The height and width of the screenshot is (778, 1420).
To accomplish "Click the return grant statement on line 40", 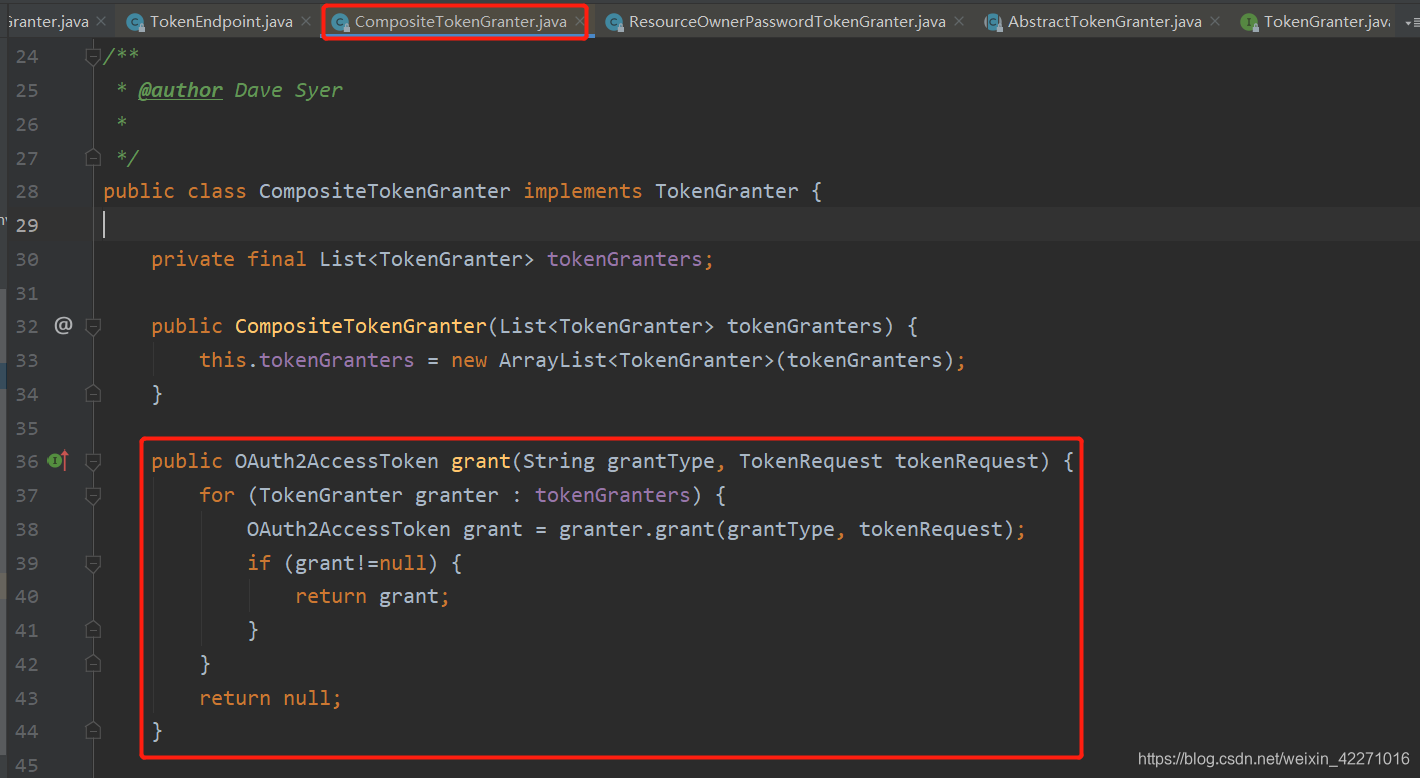I will click(x=372, y=596).
